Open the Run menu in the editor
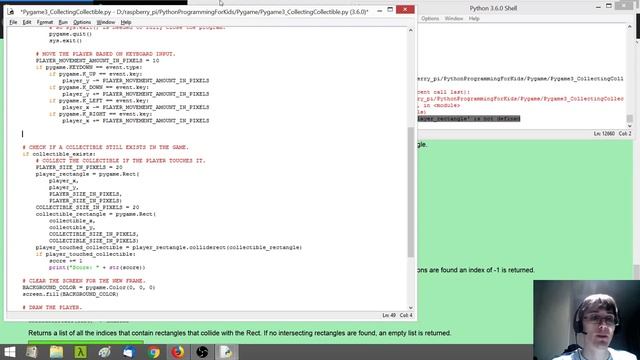Viewport: 640px width, 360px height. 63,22
